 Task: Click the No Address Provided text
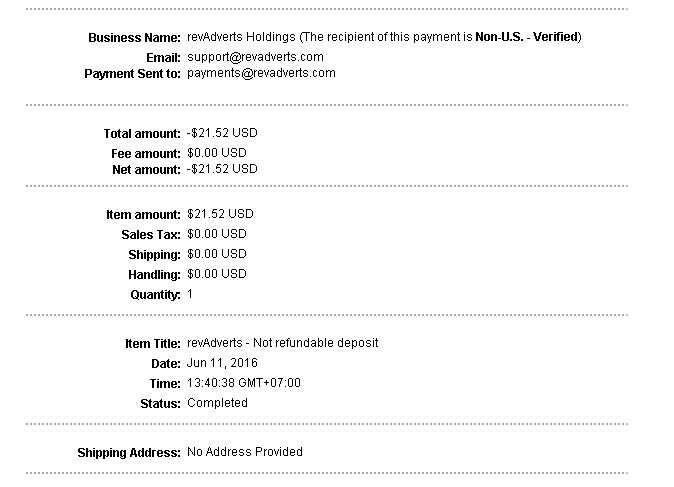click(x=245, y=452)
